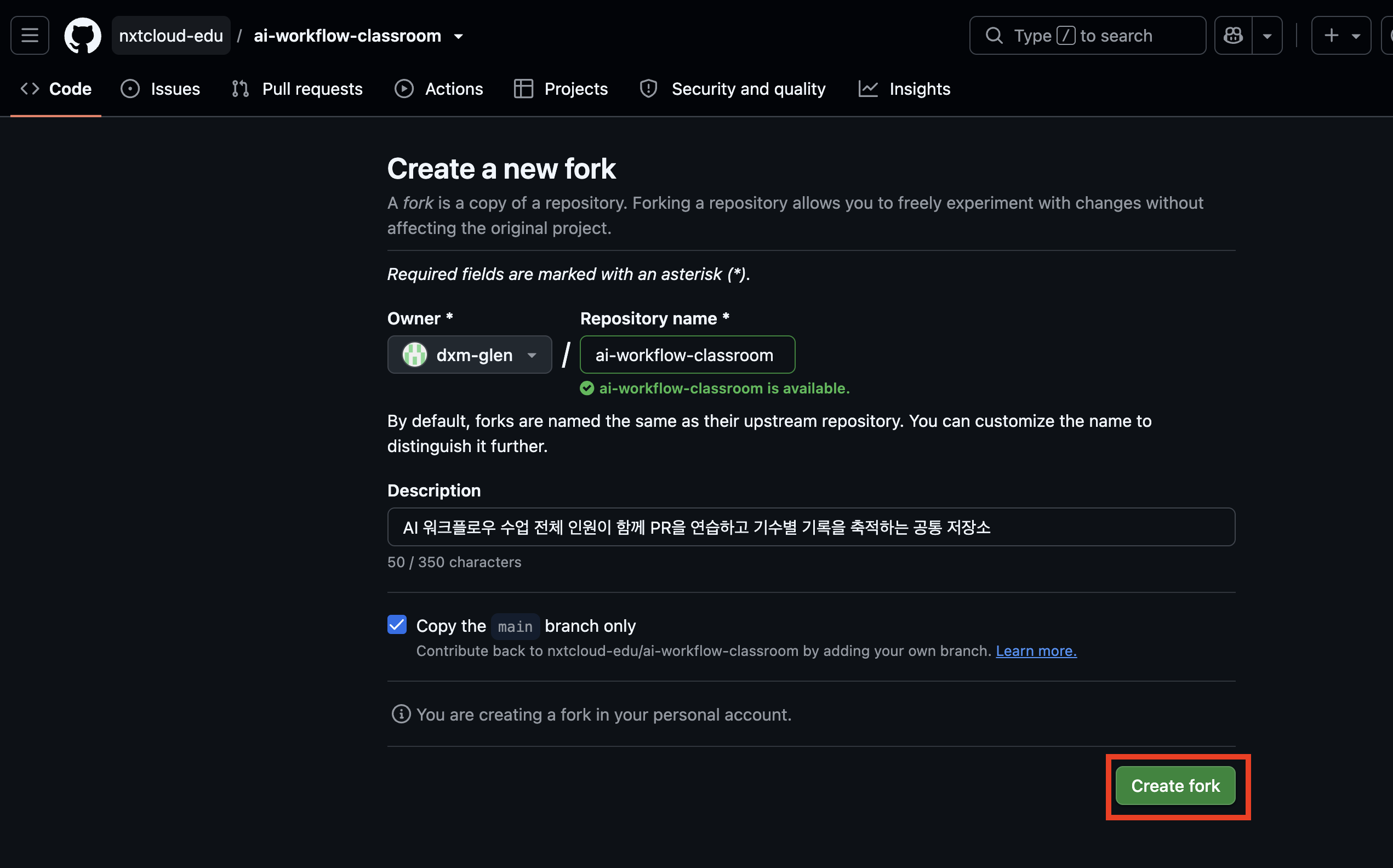Viewport: 1393px width, 868px height.
Task: Click dxm-glen owner avatar
Action: point(414,355)
